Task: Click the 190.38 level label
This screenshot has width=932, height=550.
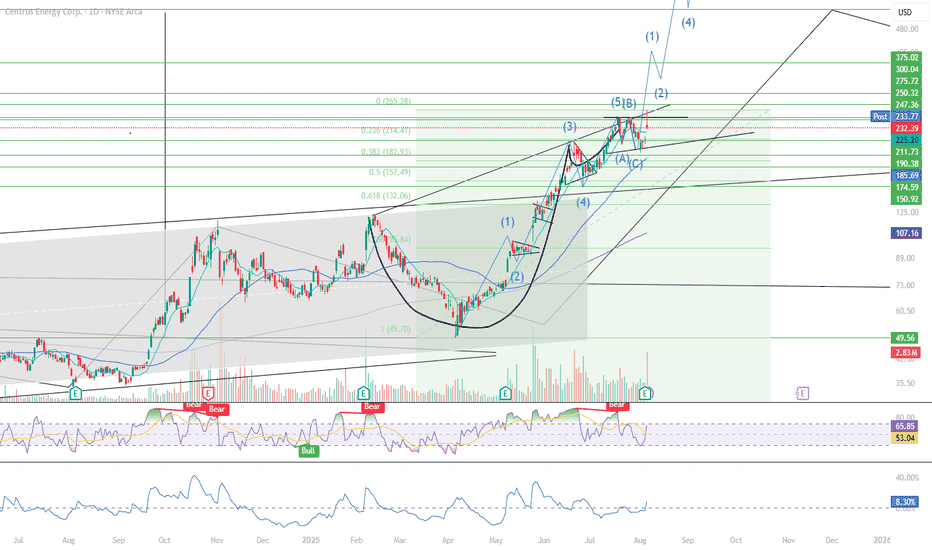Action: (906, 164)
